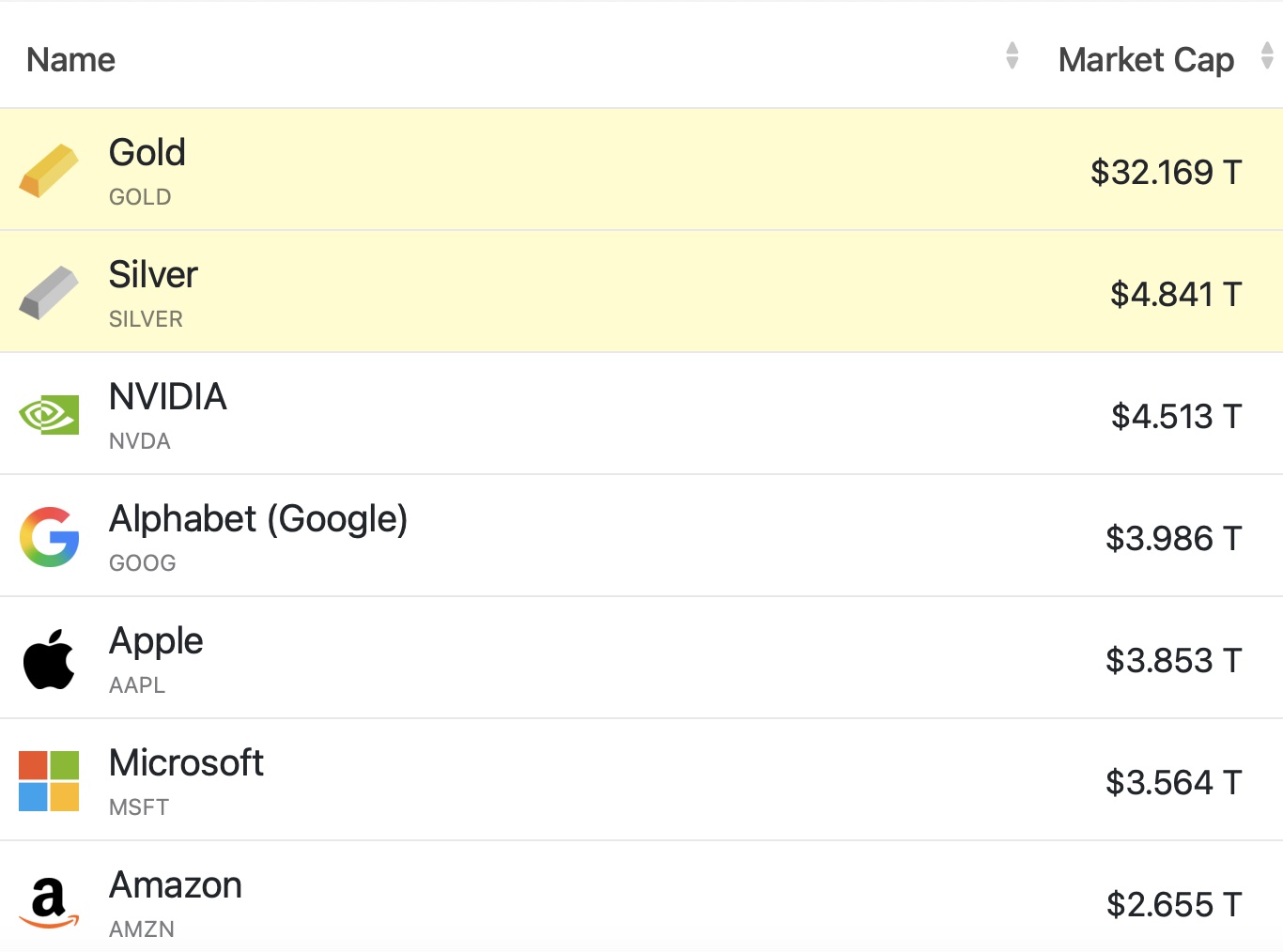Open the Apple company page
Image resolution: width=1283 pixels, height=952 pixels.
click(x=156, y=641)
